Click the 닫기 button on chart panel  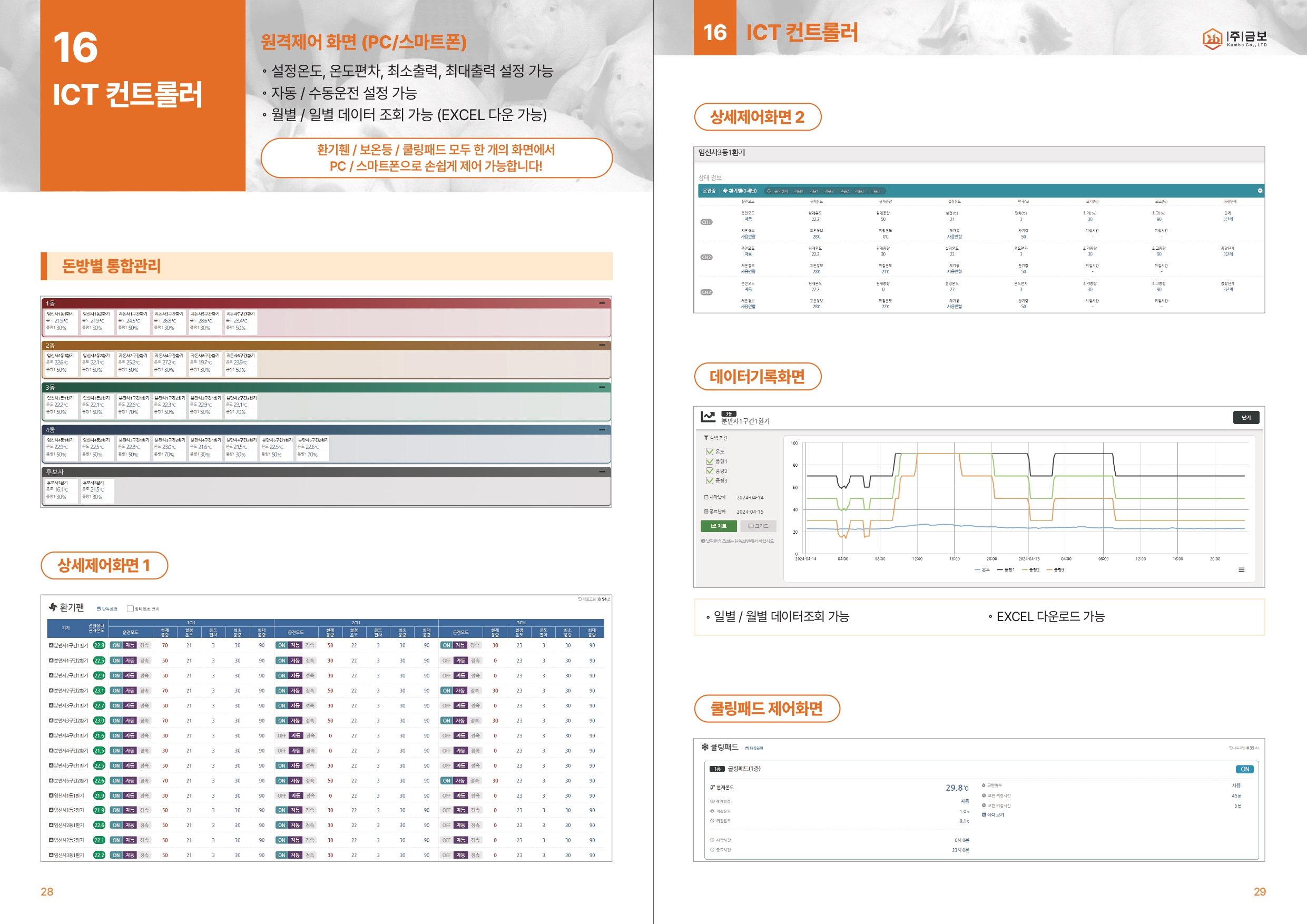pos(1245,417)
